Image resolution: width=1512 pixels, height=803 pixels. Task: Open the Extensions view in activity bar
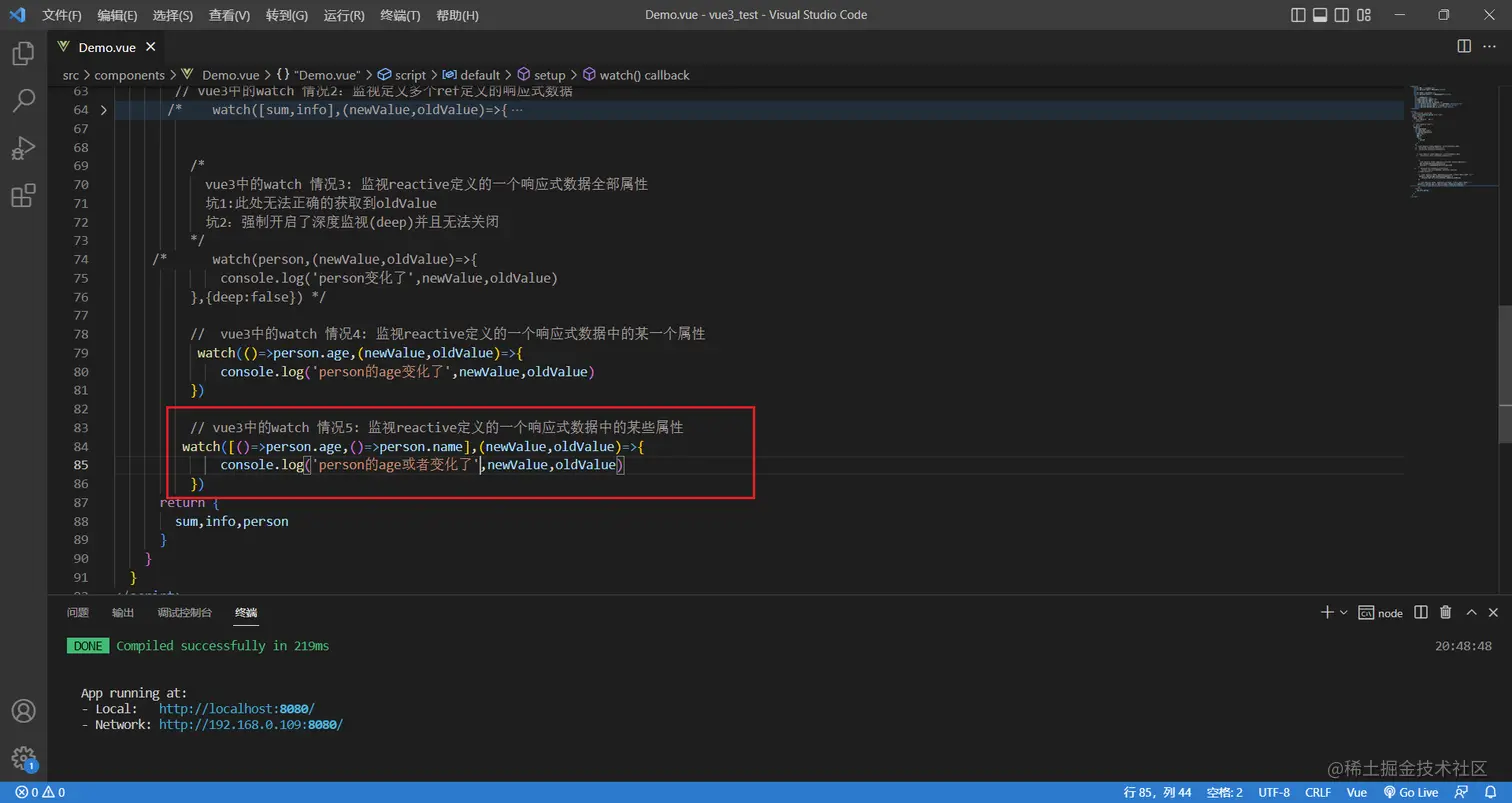[x=23, y=196]
